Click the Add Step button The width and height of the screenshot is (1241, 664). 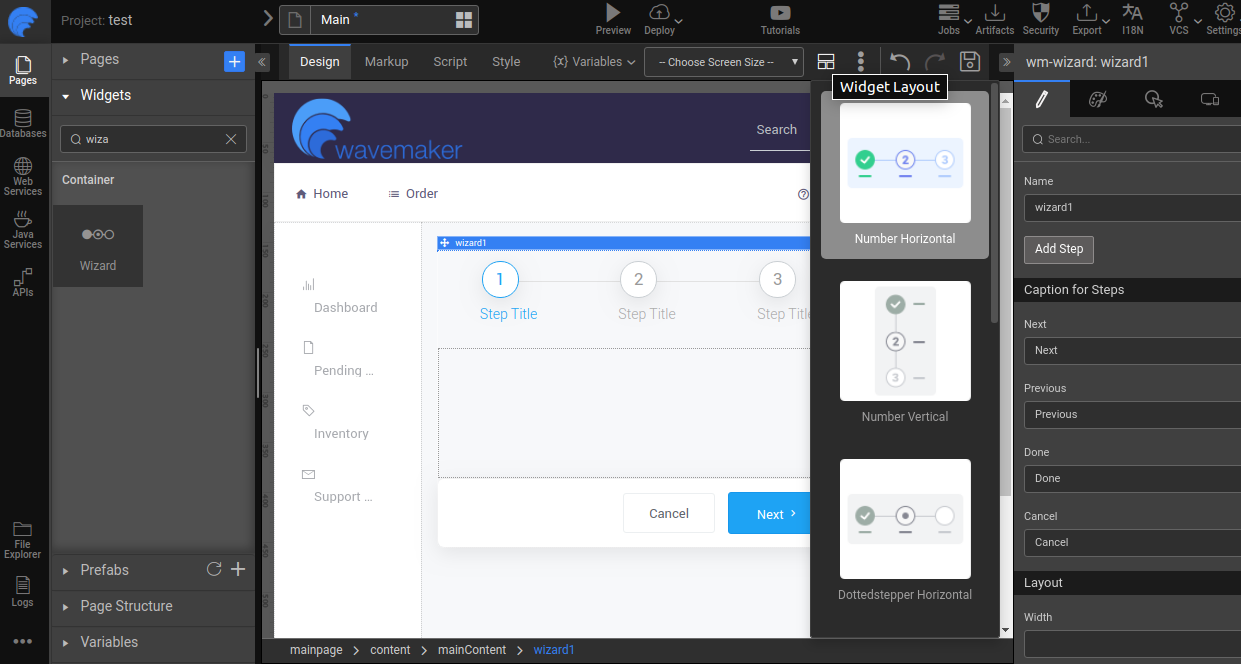(x=1058, y=249)
